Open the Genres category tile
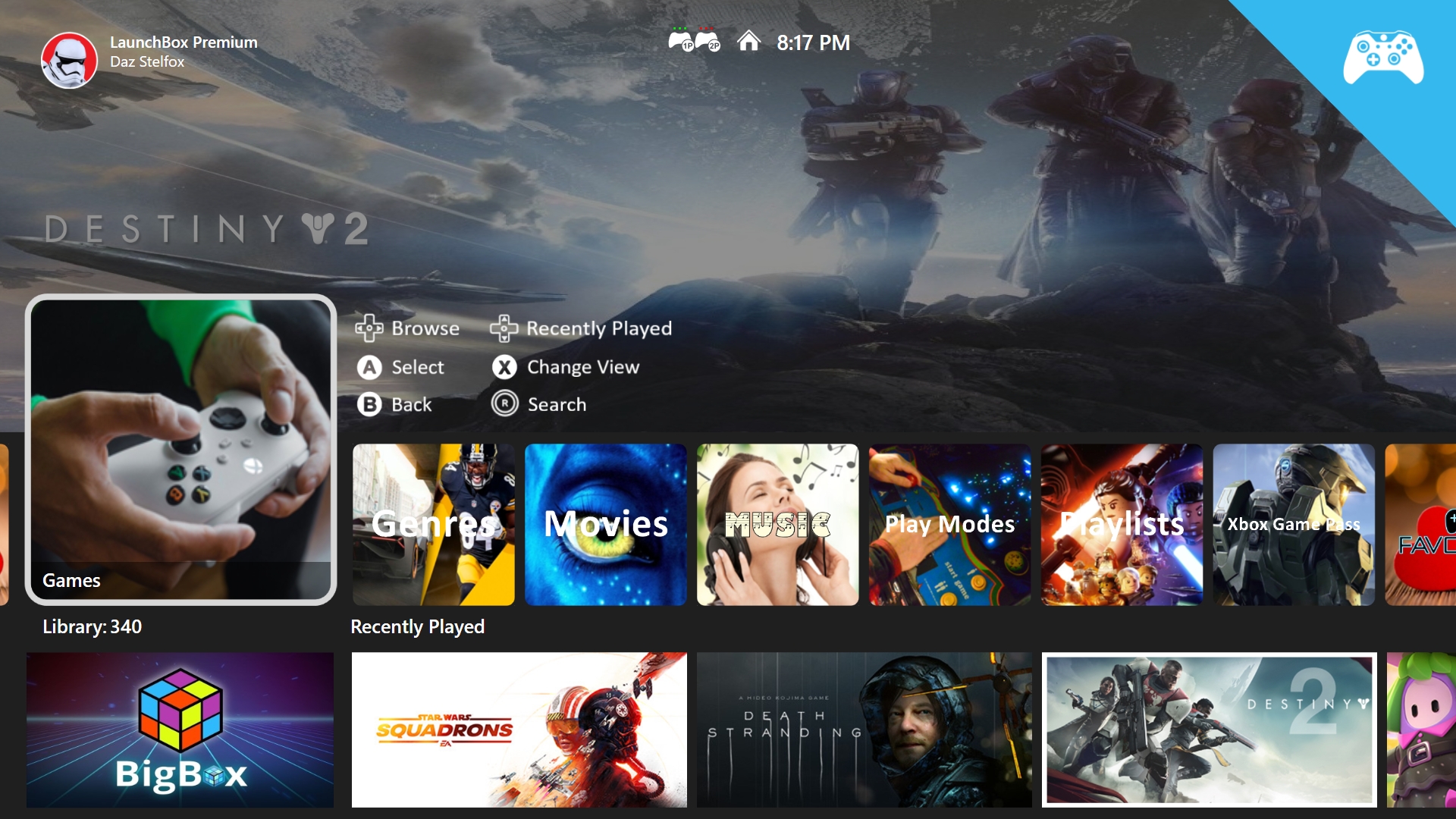 pos(434,525)
